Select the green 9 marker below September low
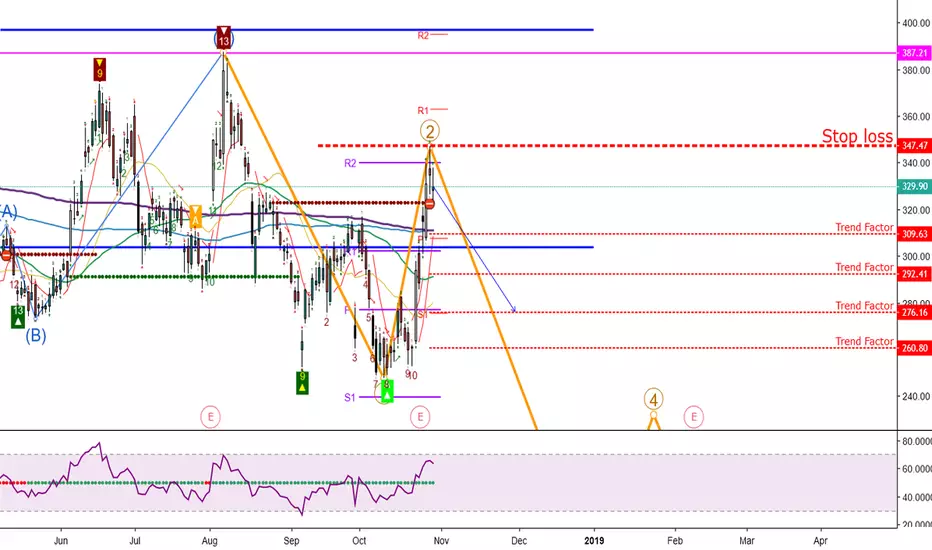This screenshot has width=932, height=550. (302, 382)
